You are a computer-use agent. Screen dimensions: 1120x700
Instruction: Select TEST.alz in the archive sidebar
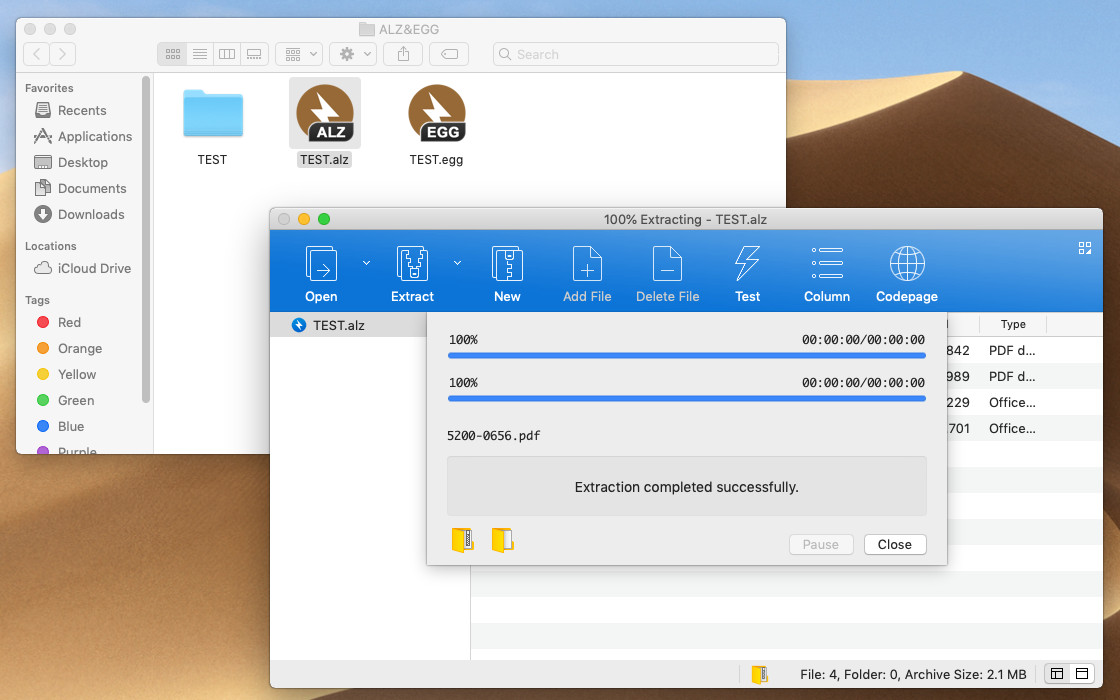click(x=338, y=325)
